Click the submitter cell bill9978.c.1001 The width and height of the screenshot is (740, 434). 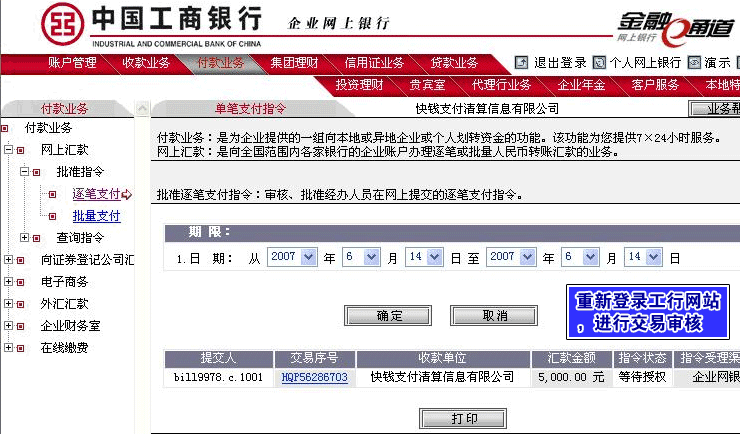tap(219, 377)
